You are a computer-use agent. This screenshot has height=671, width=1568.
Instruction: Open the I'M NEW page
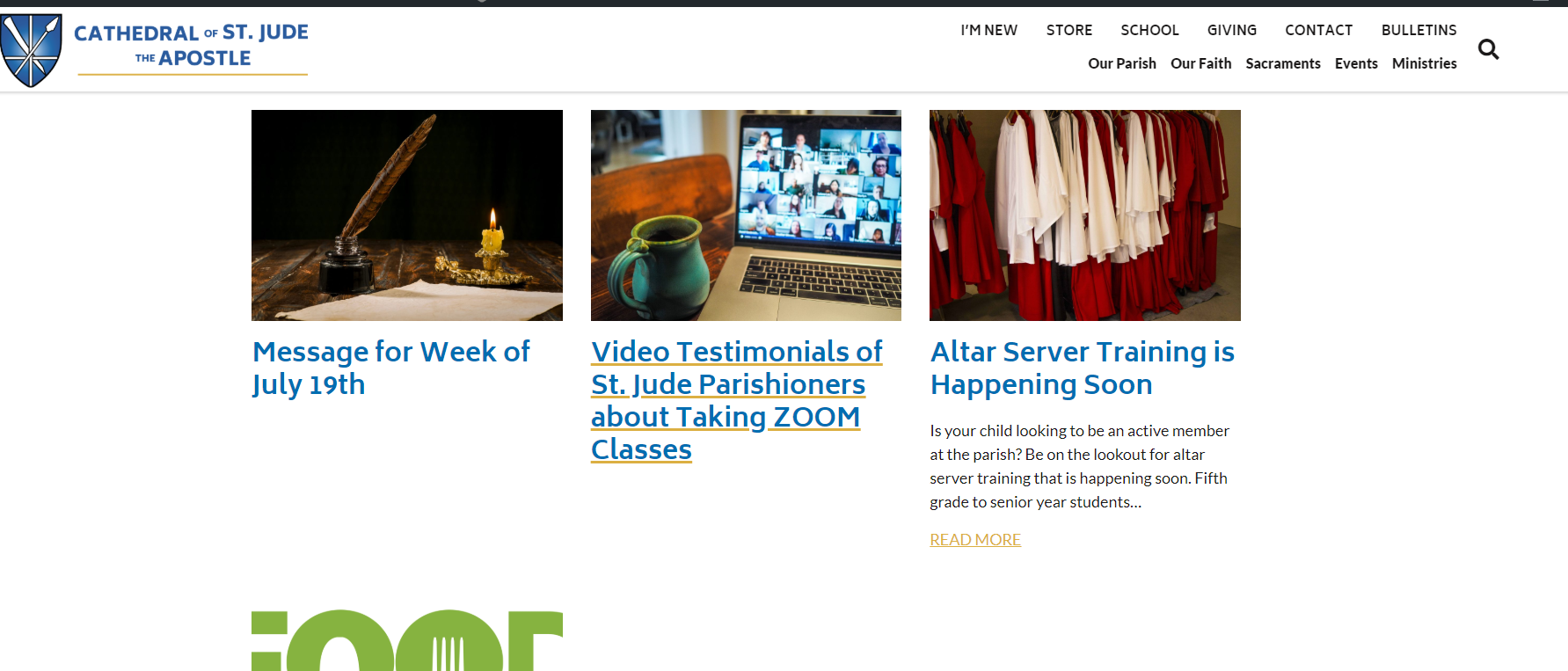click(988, 30)
